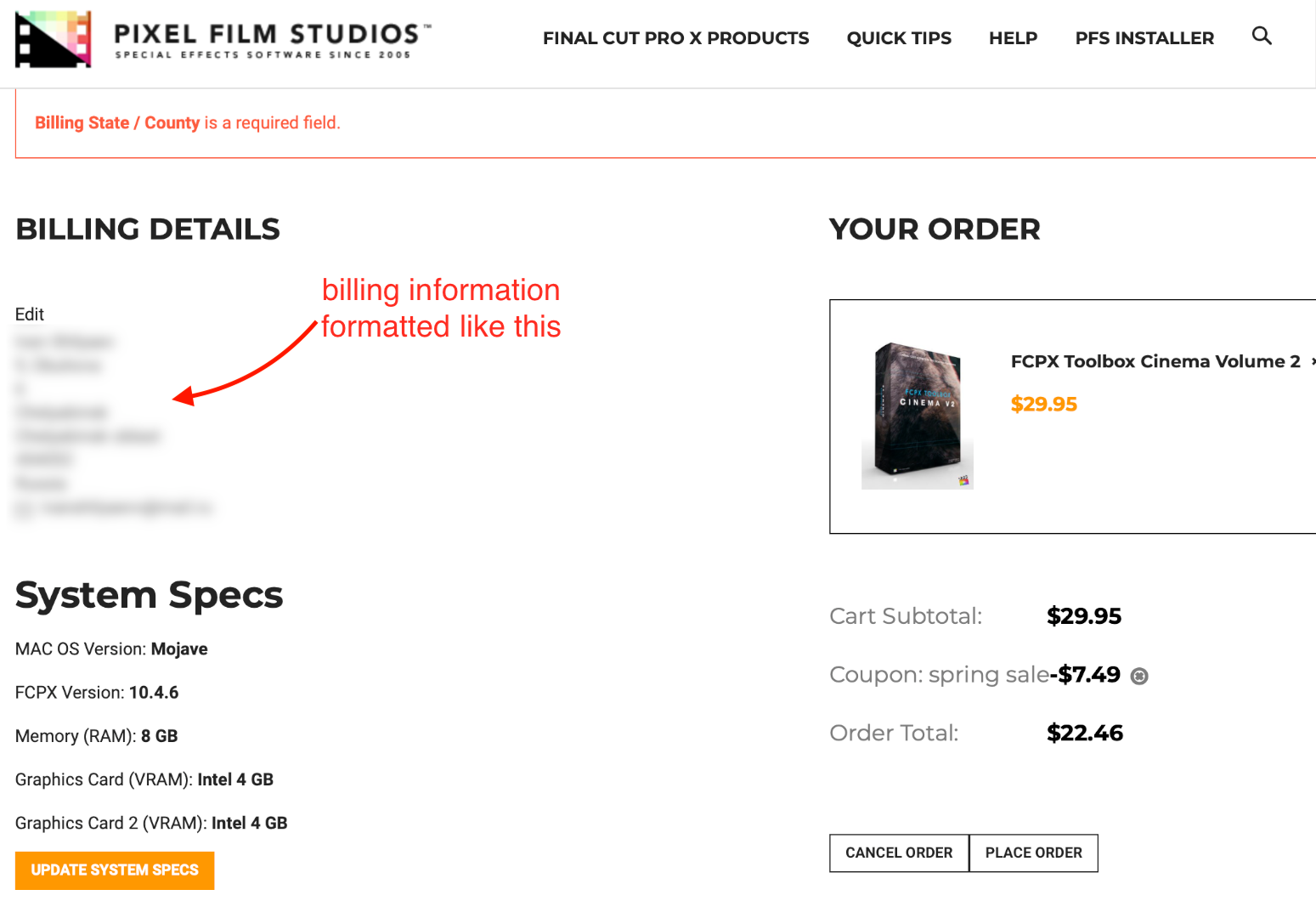
Task: Cancel the order
Action: coord(899,853)
